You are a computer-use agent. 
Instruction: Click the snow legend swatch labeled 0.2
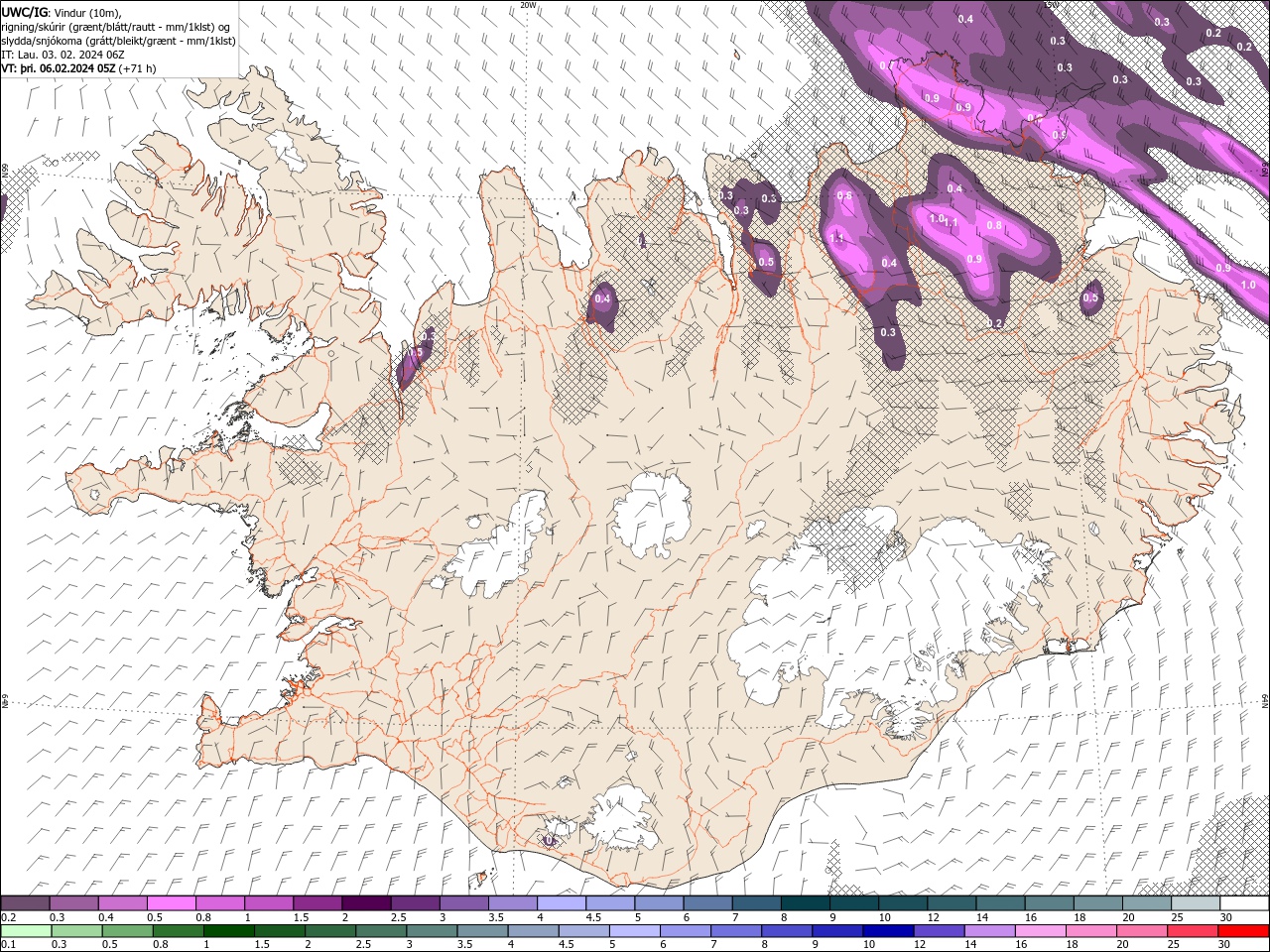[26, 903]
